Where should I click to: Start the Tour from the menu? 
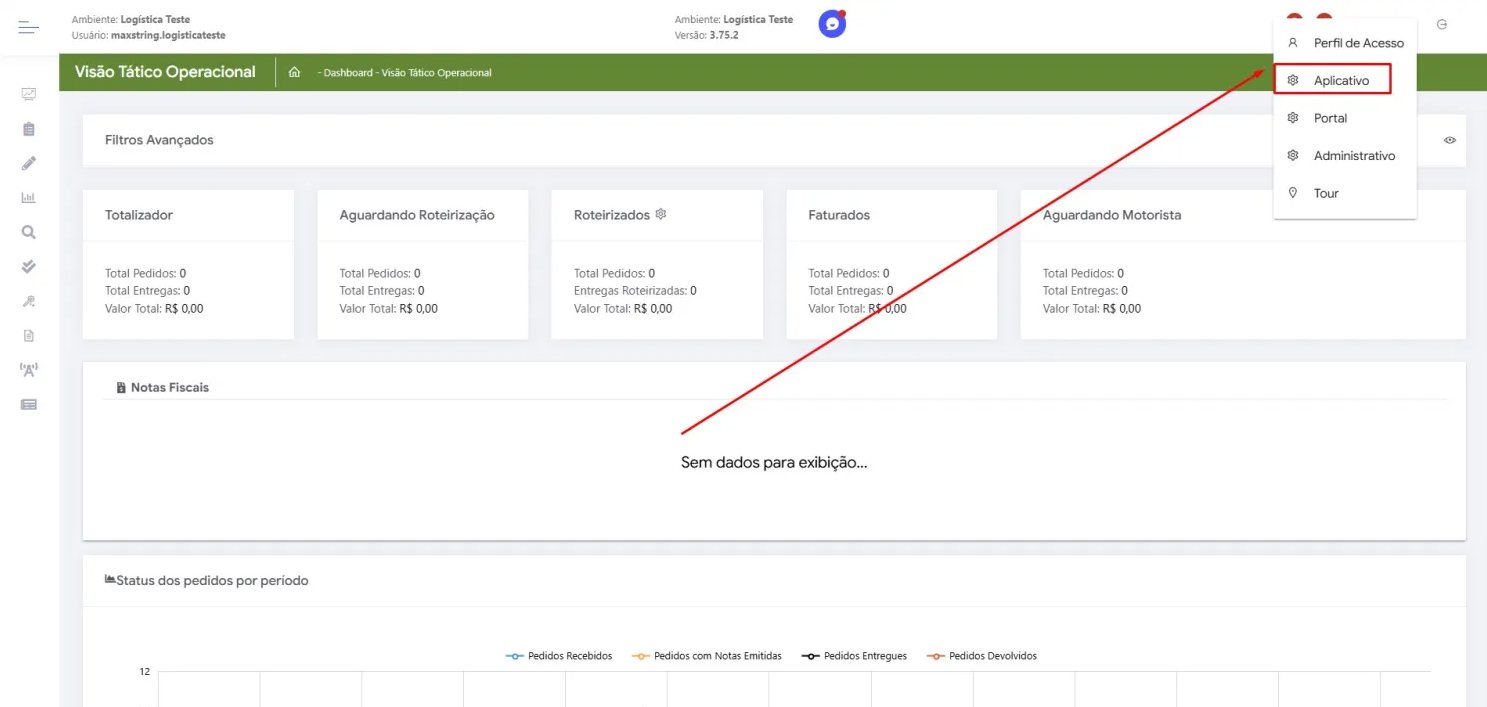[x=1345, y=193]
